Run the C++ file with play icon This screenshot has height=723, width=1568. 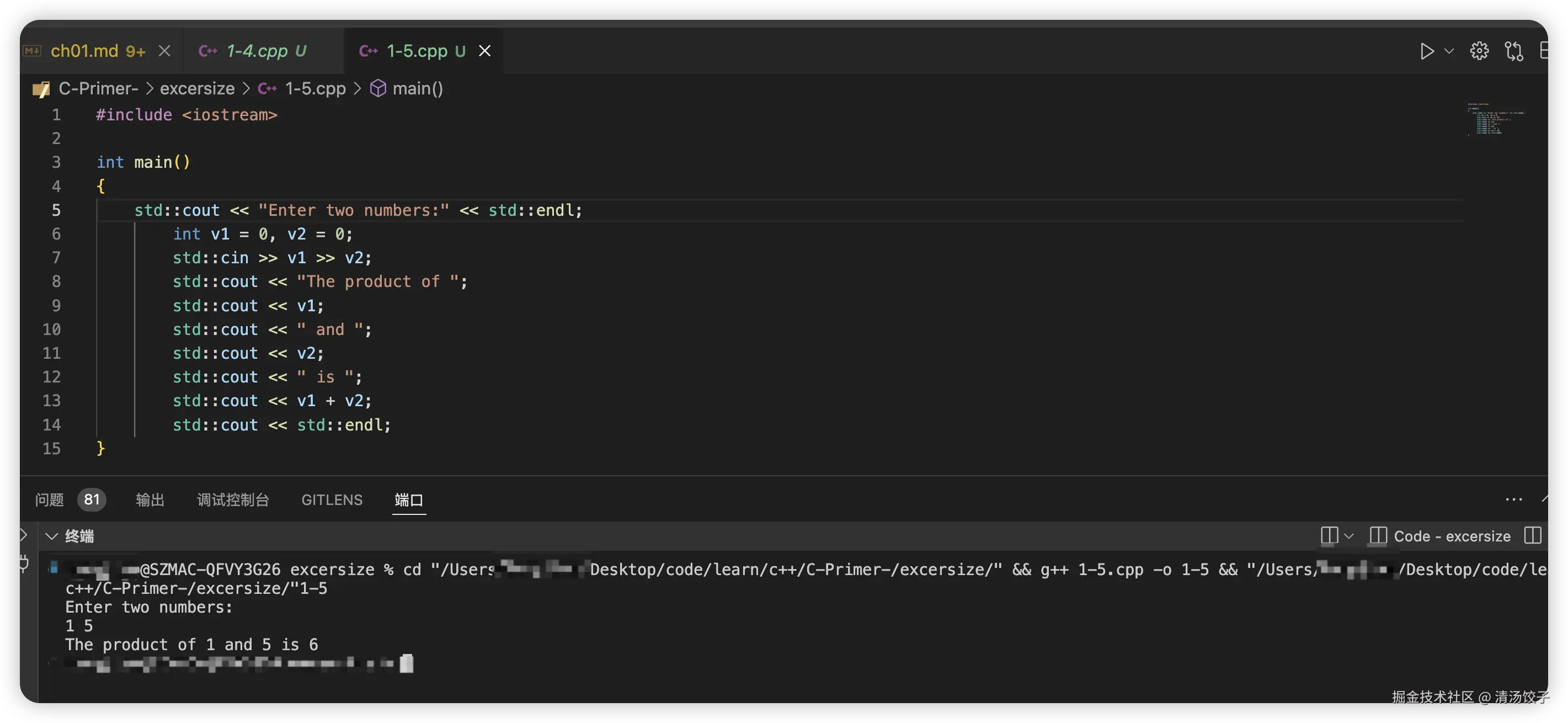click(1426, 51)
